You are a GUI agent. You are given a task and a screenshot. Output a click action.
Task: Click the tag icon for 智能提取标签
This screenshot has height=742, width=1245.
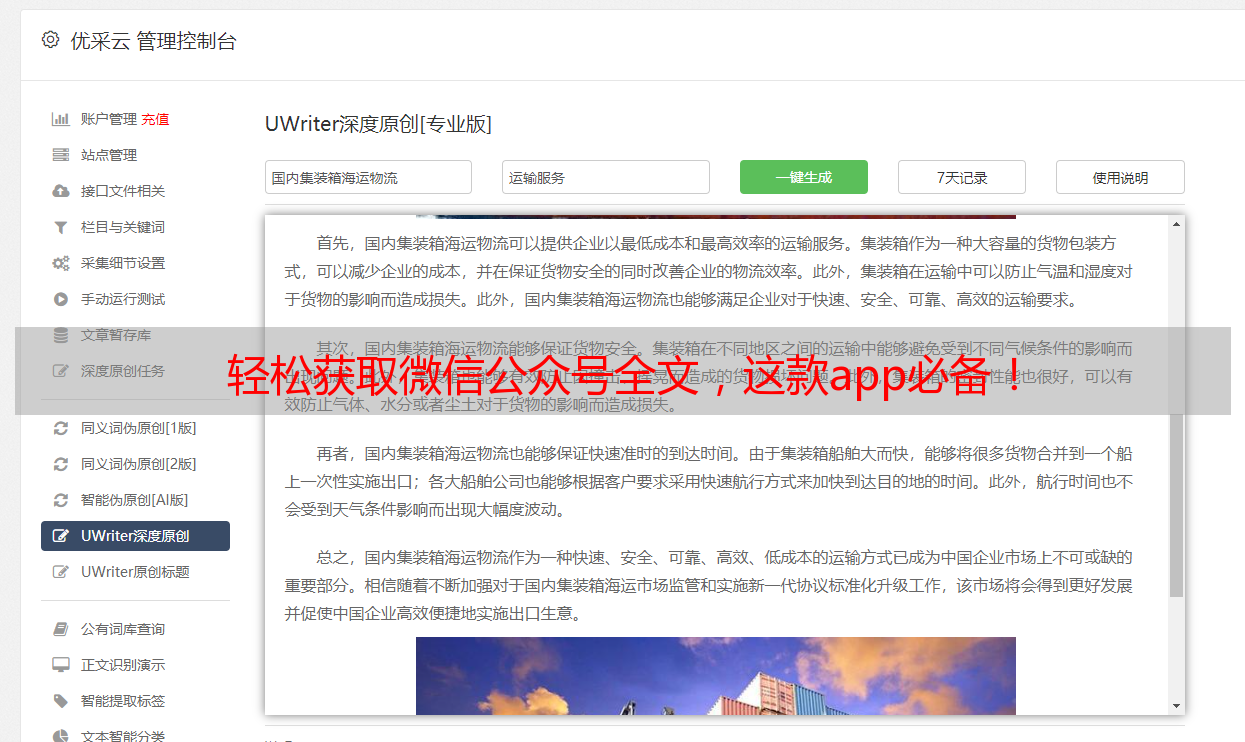(x=61, y=701)
